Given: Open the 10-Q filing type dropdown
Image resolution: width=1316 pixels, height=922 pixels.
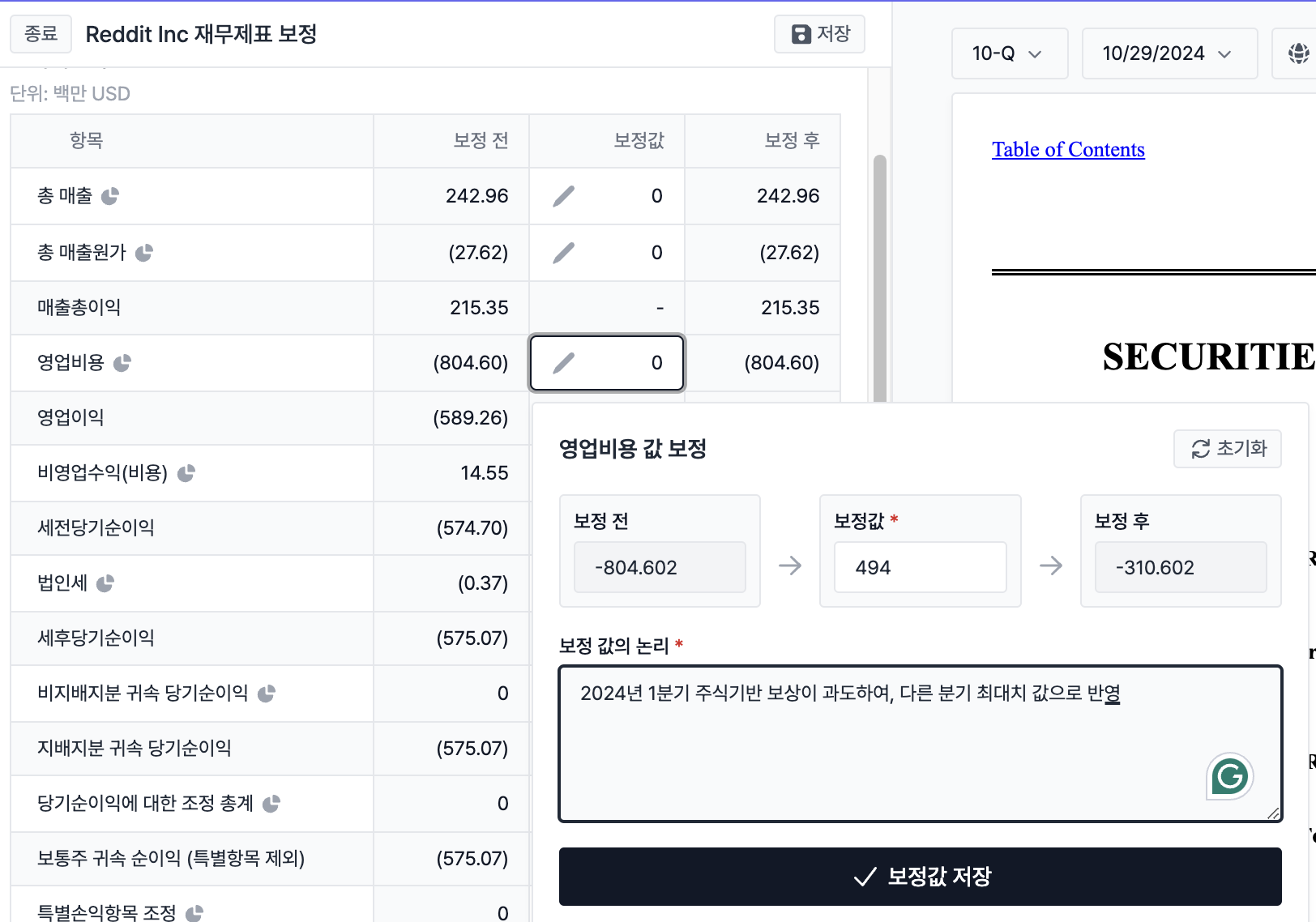Looking at the screenshot, I should (x=1009, y=53).
